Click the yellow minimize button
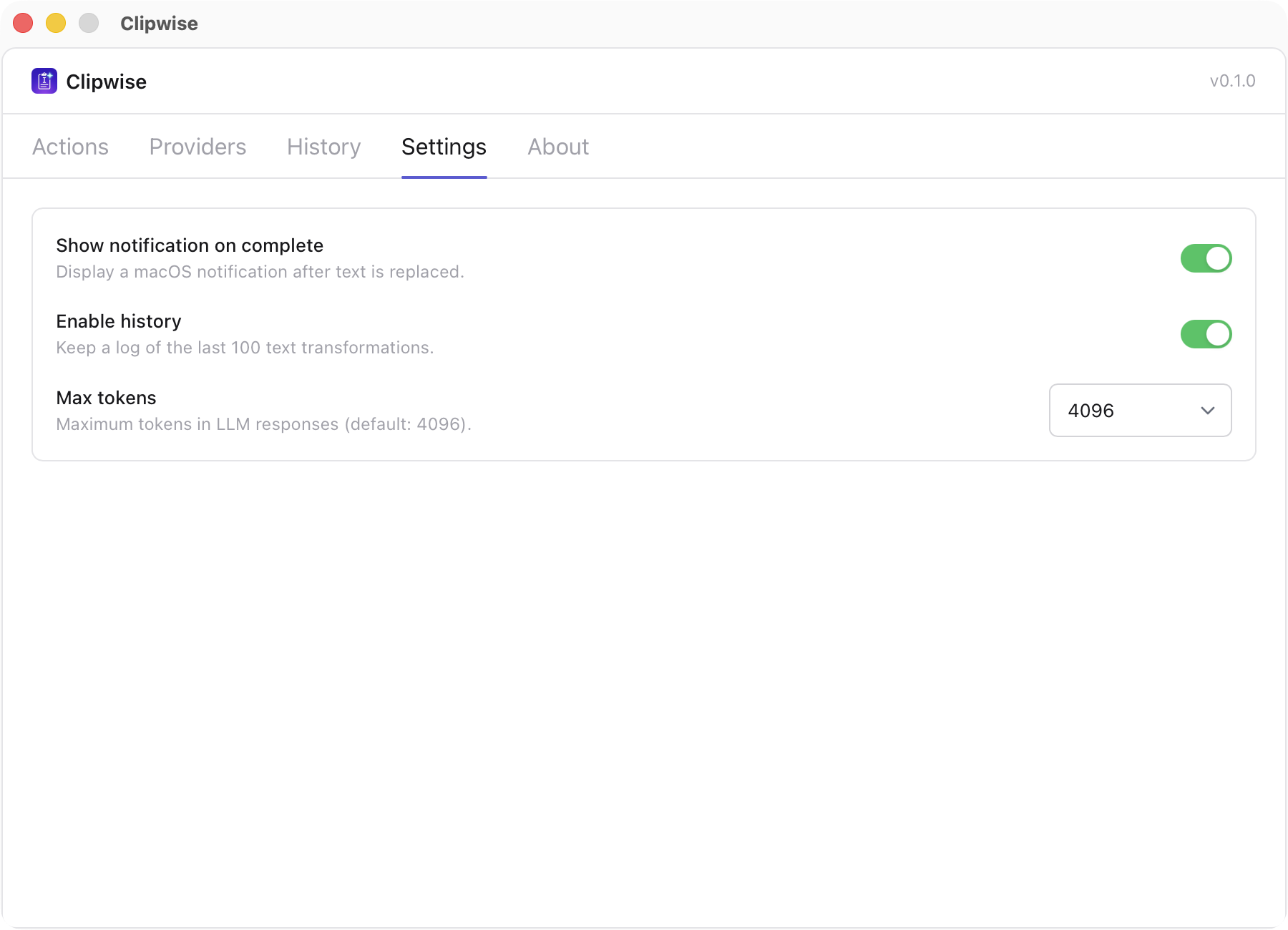Image resolution: width=1288 pixels, height=930 pixels. pos(56,23)
